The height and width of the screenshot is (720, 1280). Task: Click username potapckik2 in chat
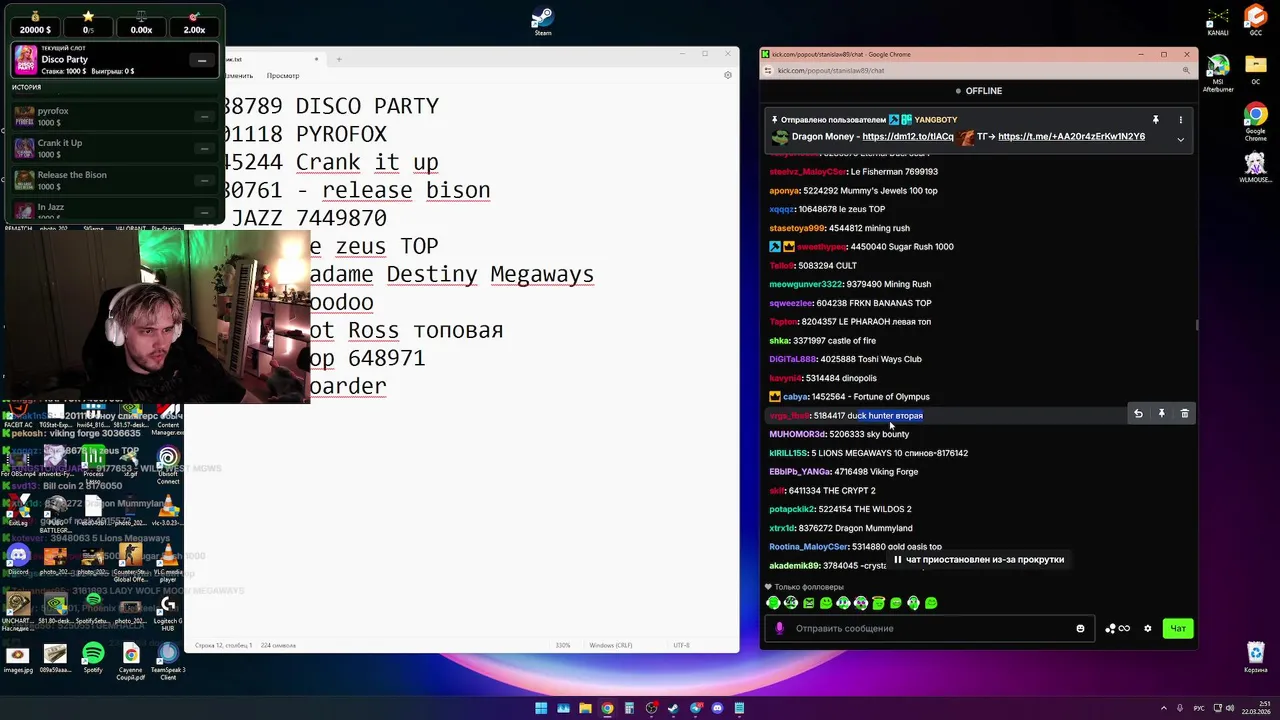tap(792, 509)
